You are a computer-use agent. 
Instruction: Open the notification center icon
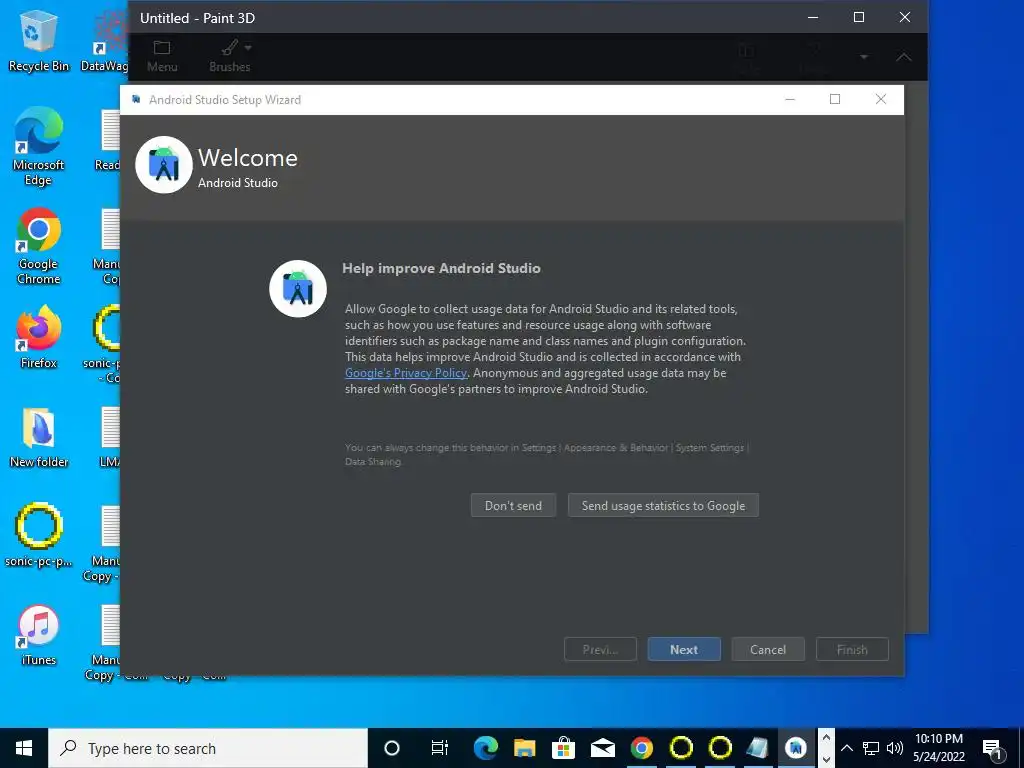[993, 749]
